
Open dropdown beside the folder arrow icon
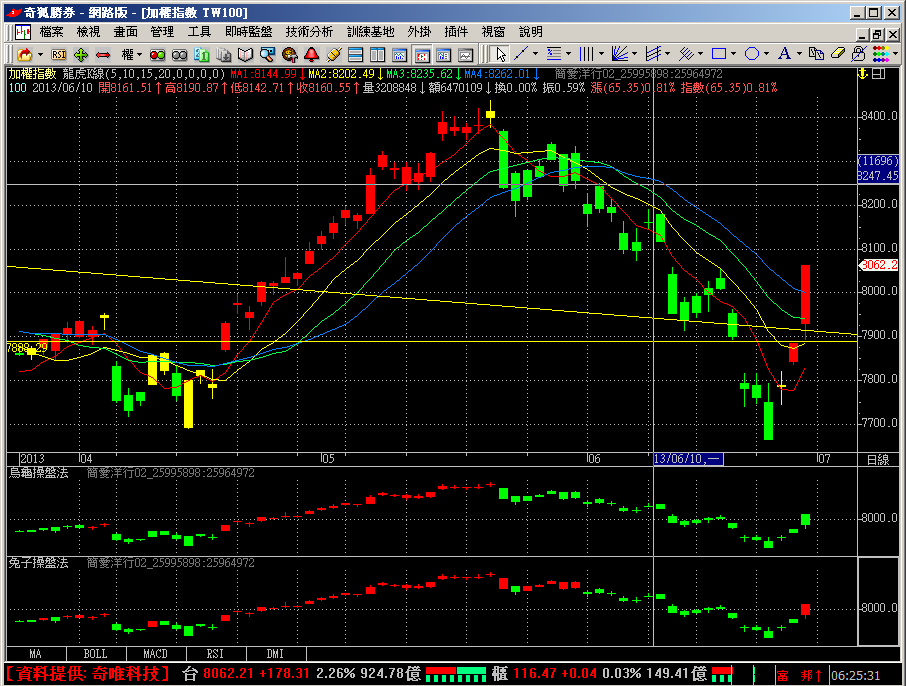[40, 54]
